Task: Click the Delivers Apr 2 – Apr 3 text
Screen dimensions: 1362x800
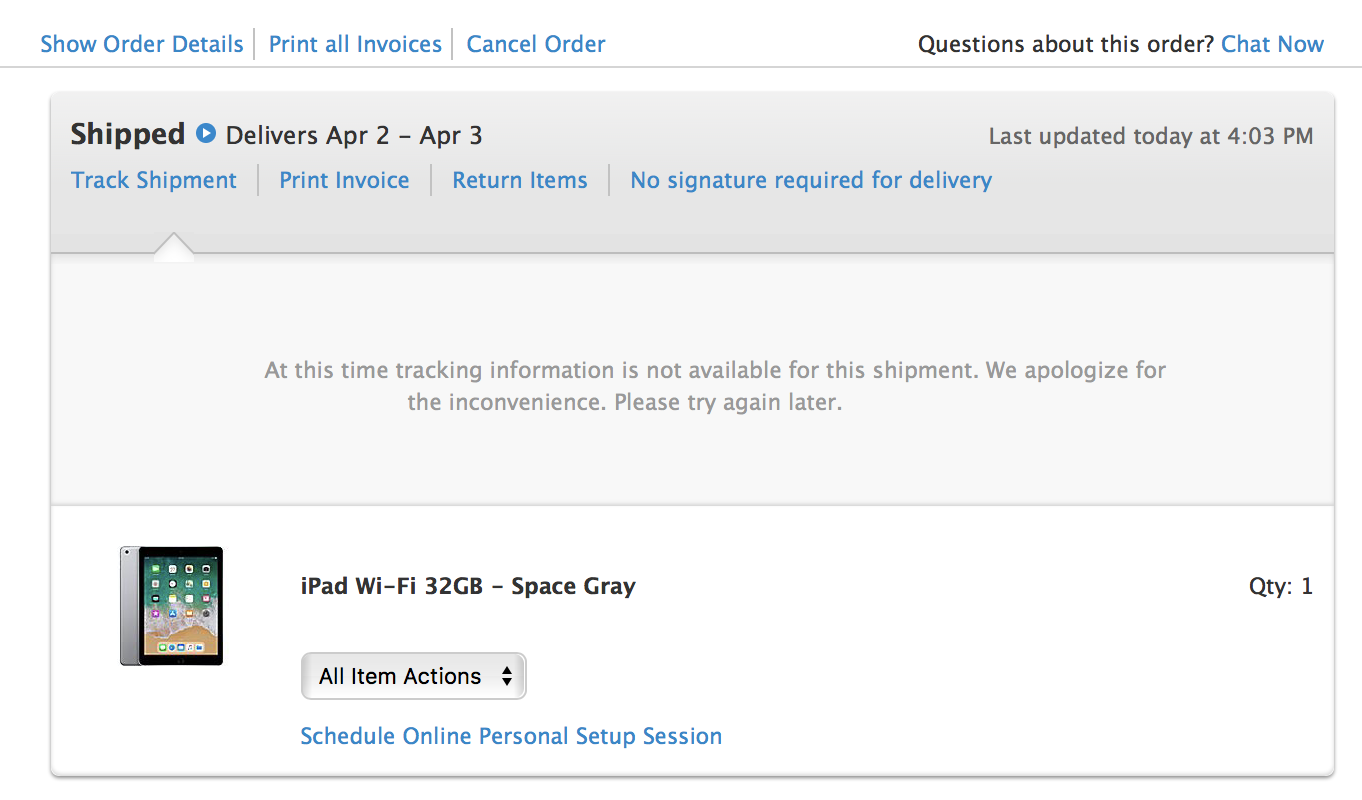Action: (354, 136)
